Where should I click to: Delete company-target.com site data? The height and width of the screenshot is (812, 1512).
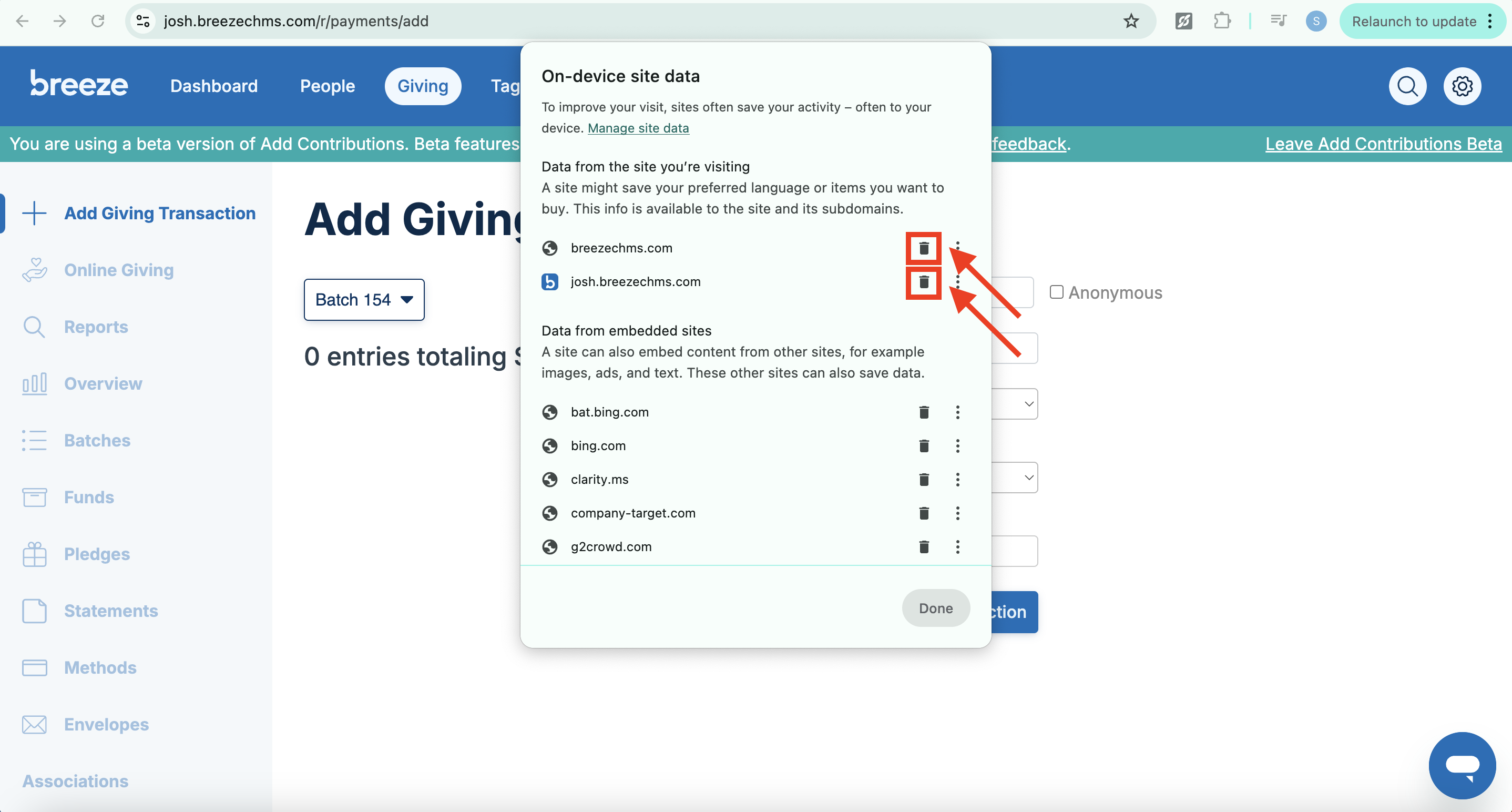923,513
